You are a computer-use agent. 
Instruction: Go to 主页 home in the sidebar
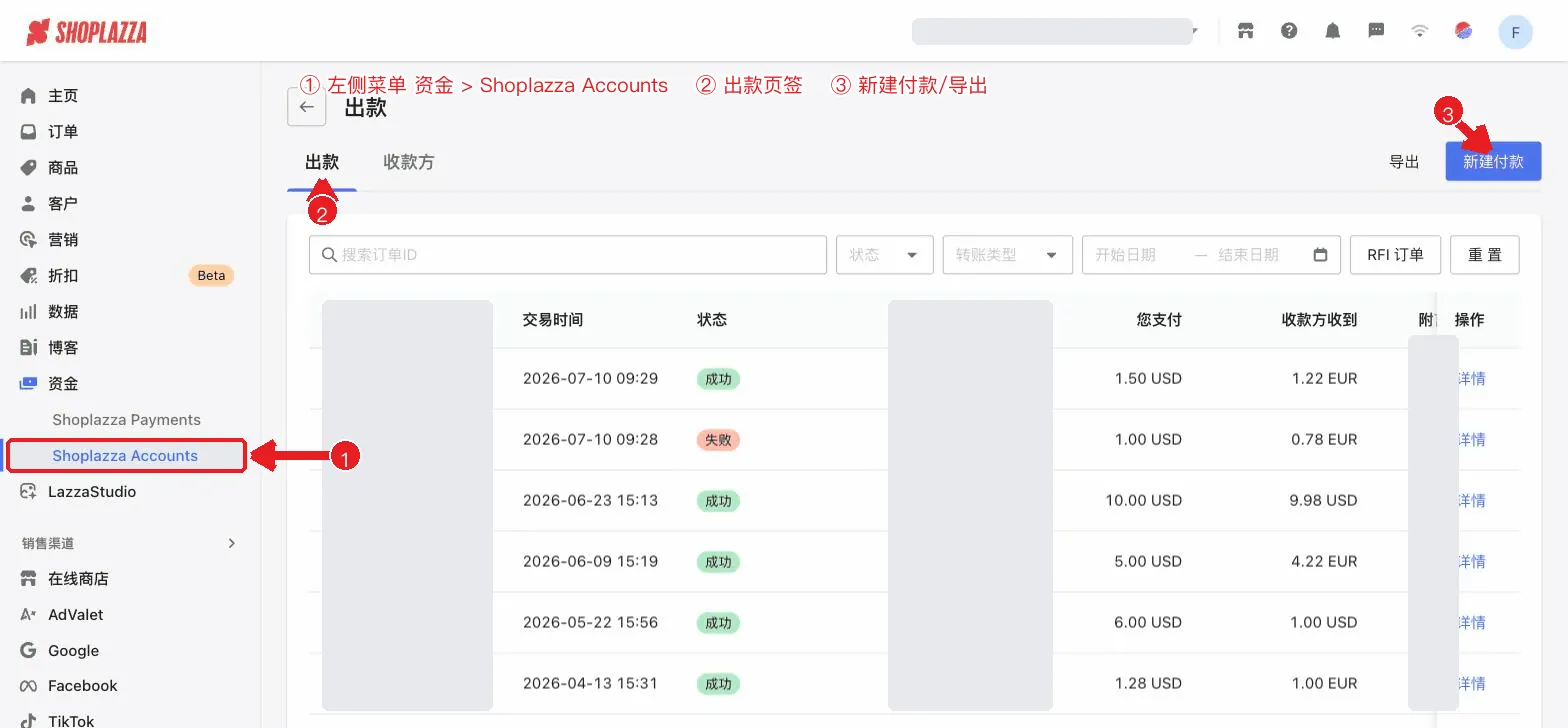[x=63, y=96]
